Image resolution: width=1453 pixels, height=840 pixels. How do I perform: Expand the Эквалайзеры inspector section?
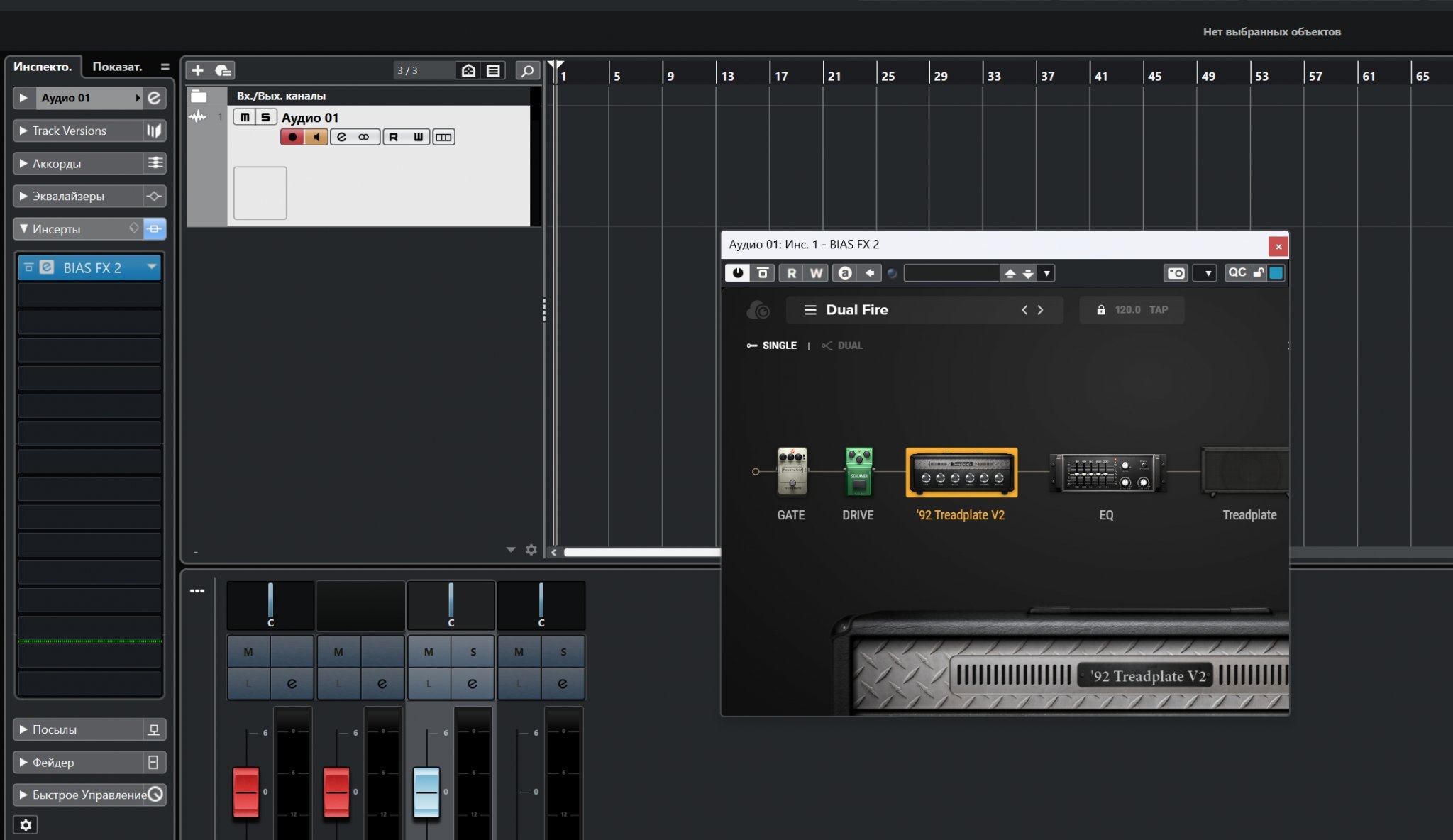68,197
